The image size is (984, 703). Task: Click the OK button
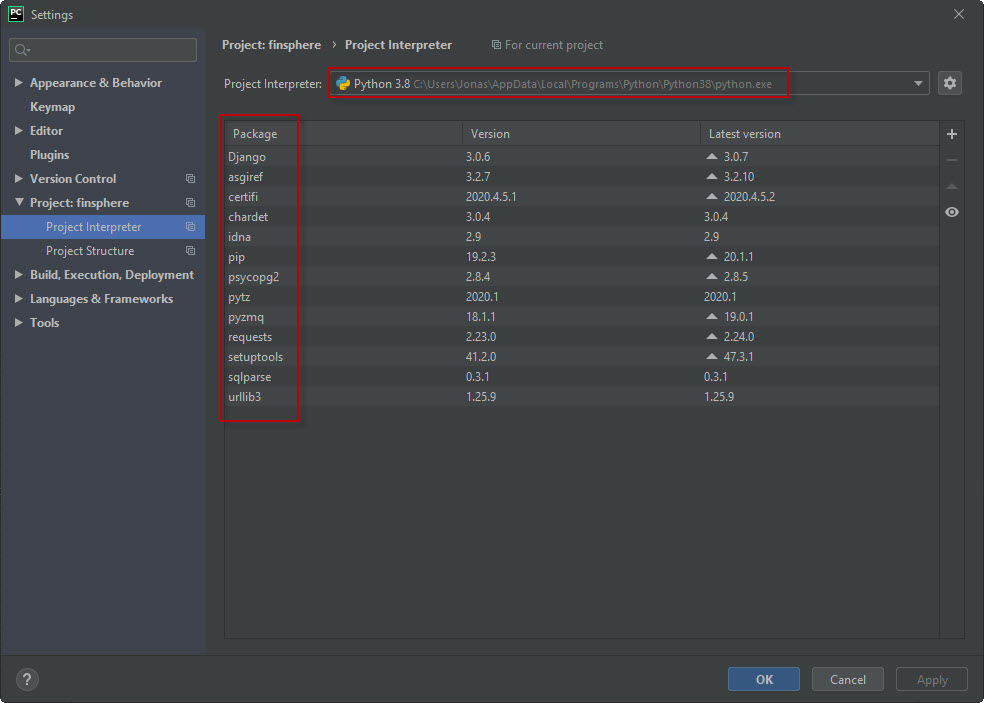pyautogui.click(x=764, y=679)
